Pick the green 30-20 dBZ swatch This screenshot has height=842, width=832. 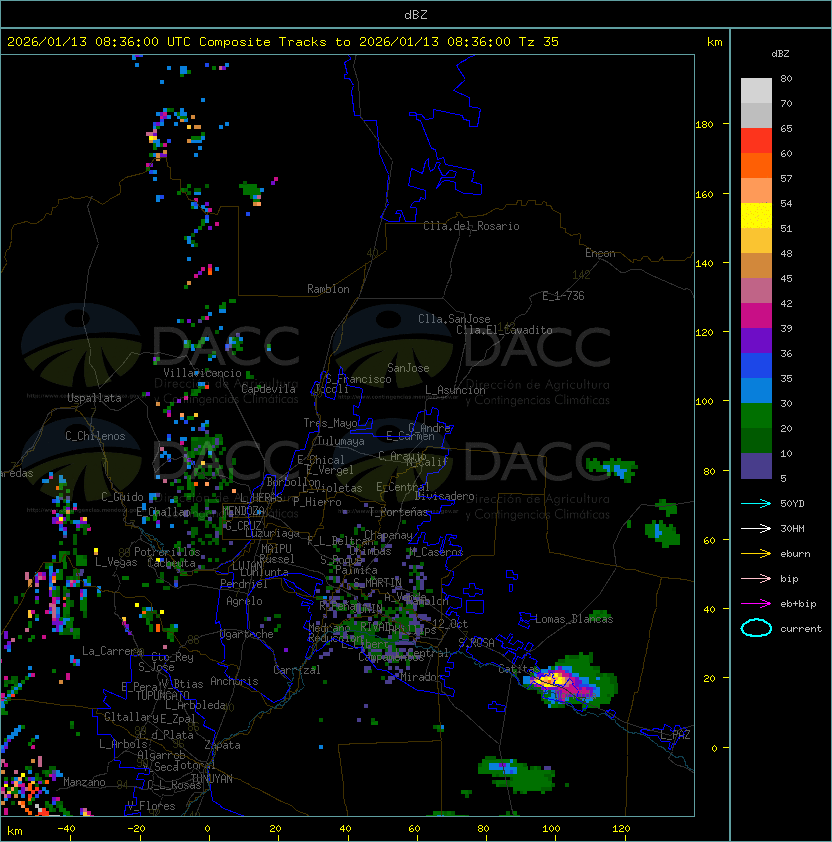click(756, 415)
